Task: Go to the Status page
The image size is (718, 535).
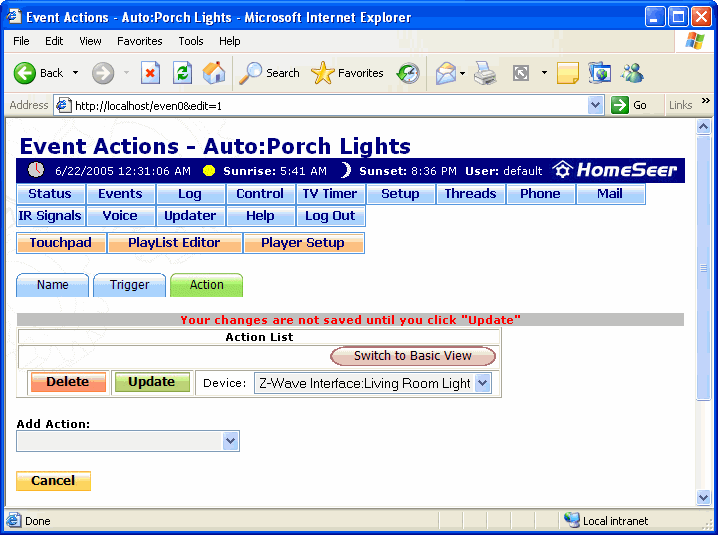Action: point(50,194)
